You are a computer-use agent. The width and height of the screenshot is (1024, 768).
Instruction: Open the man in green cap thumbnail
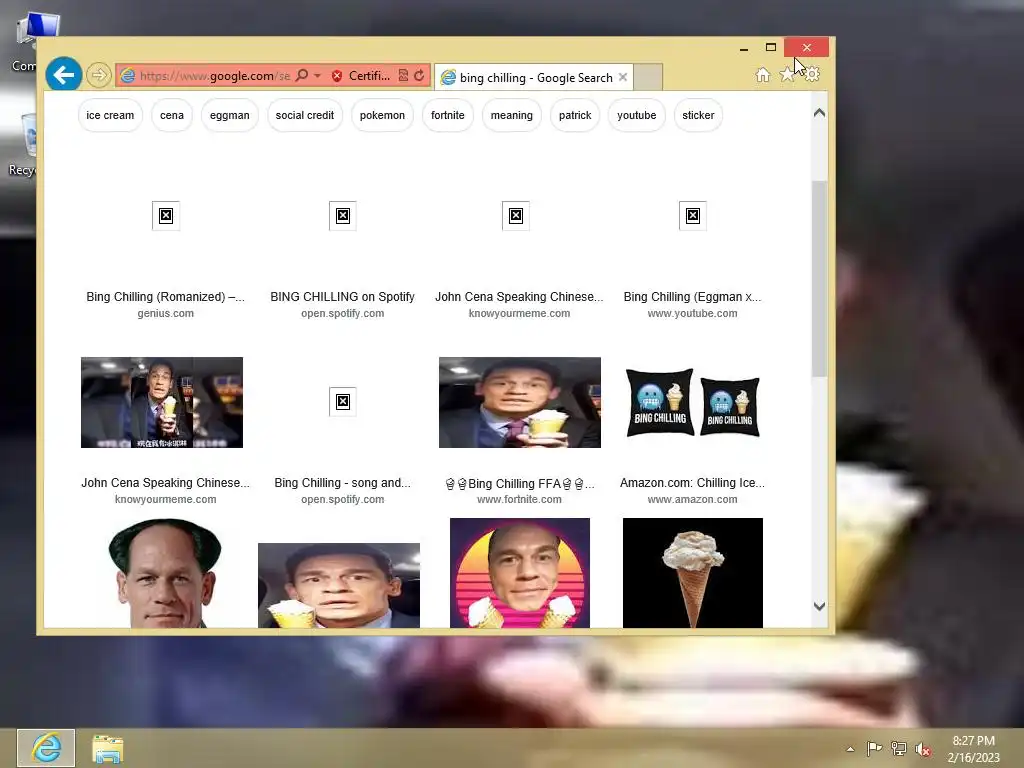(165, 573)
